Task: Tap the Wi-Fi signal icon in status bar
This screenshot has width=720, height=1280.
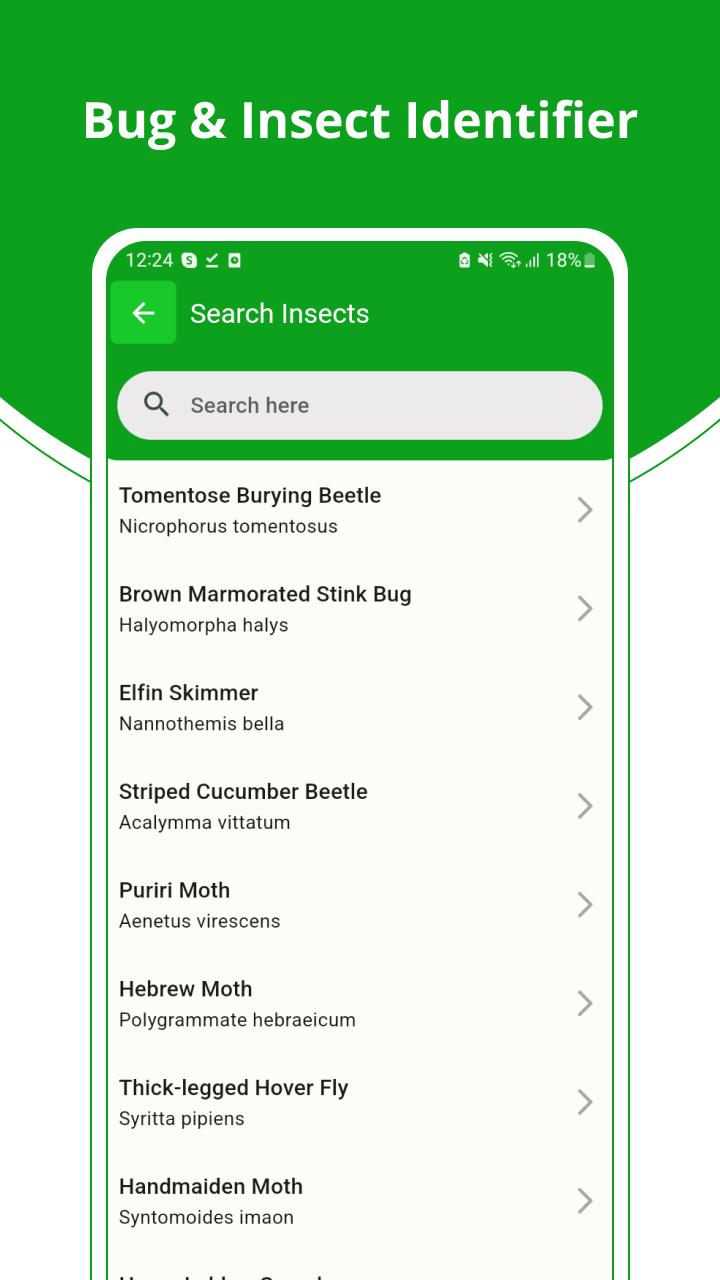Action: coord(511,260)
